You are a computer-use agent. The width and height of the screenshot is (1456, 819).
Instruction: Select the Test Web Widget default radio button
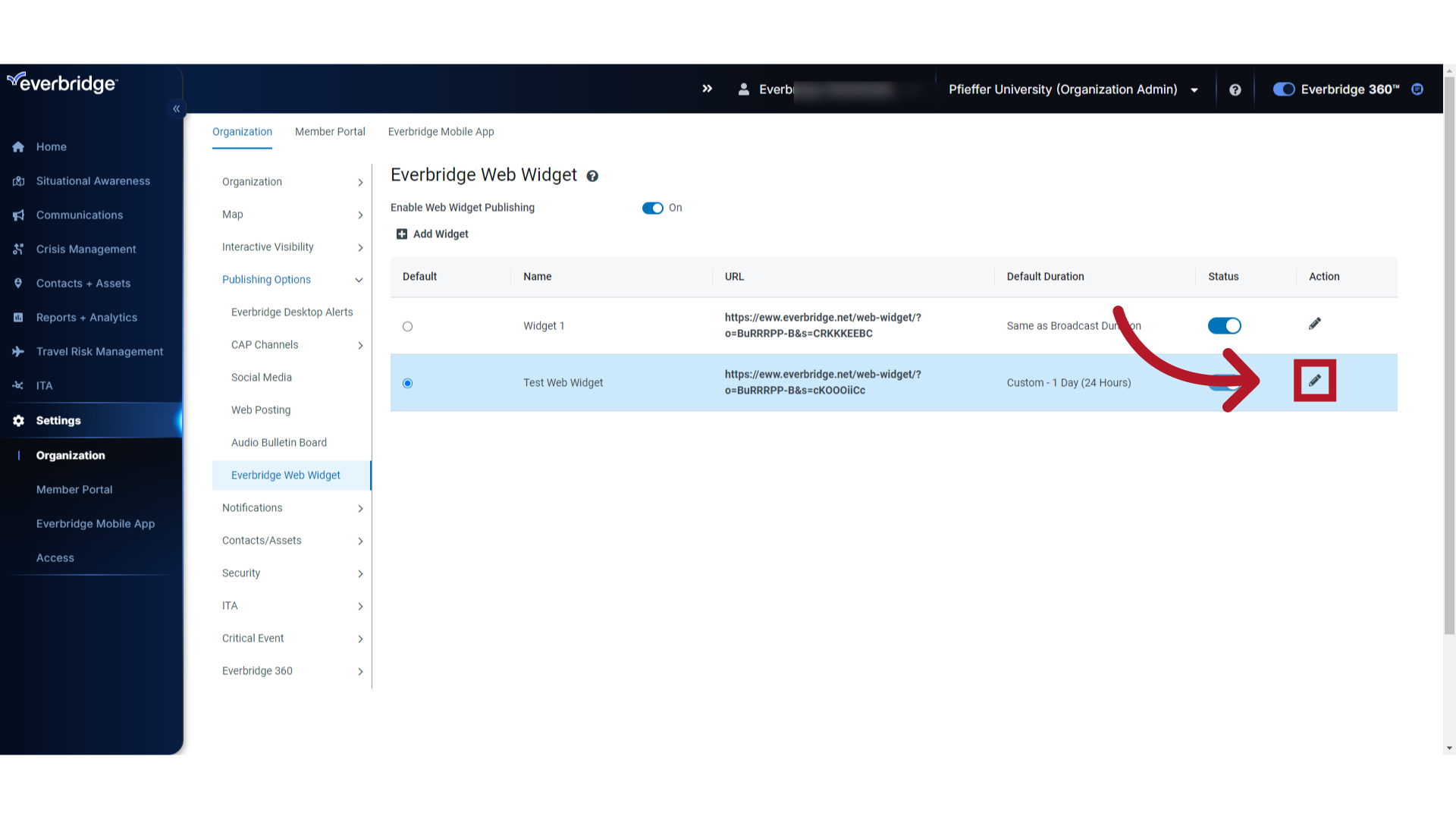(407, 382)
